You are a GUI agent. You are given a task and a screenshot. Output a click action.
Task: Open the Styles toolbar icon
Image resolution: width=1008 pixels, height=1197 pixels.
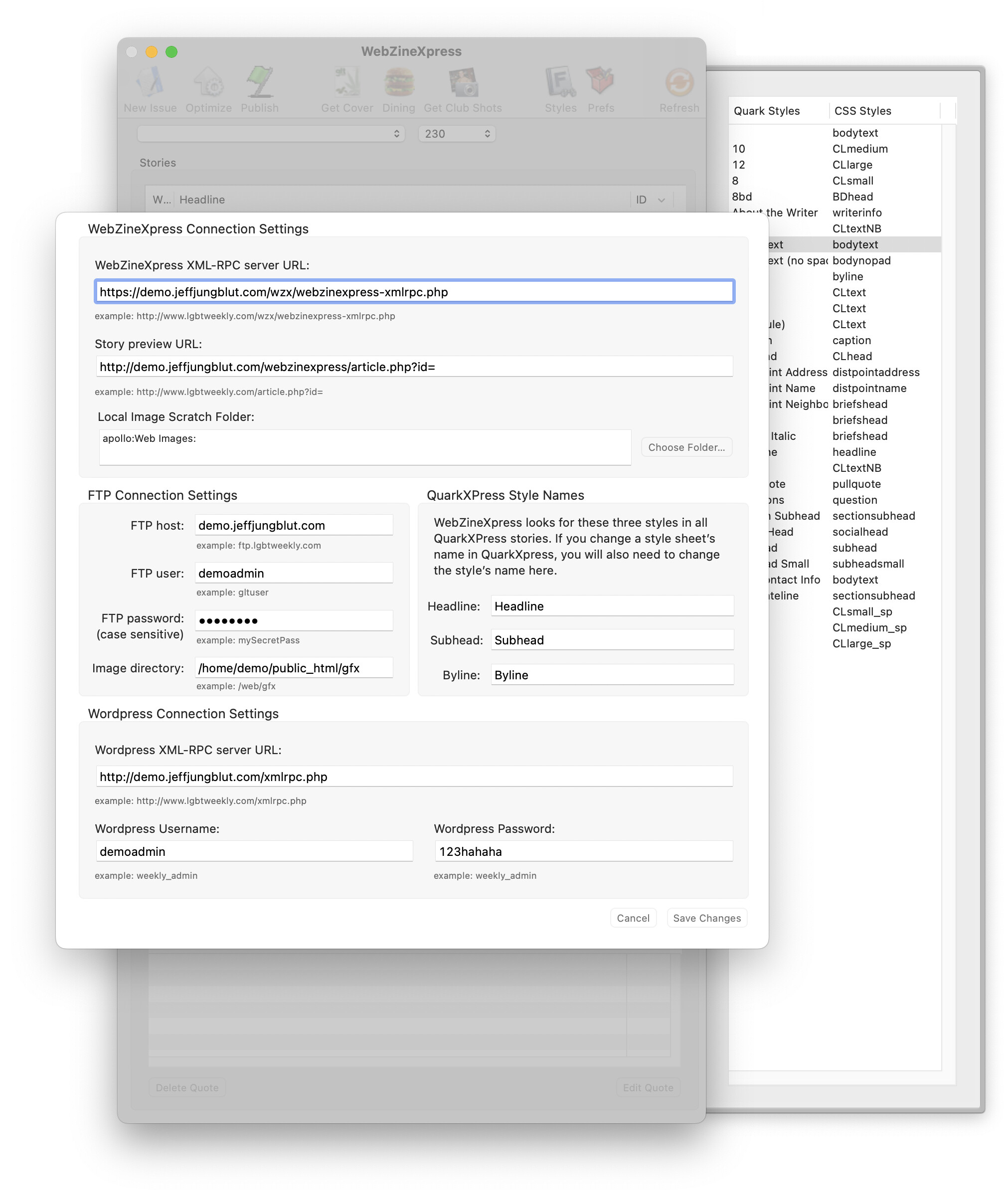tap(560, 82)
